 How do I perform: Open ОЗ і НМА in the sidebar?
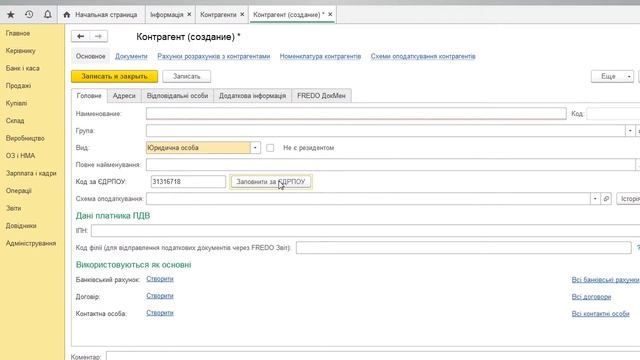click(x=20, y=156)
